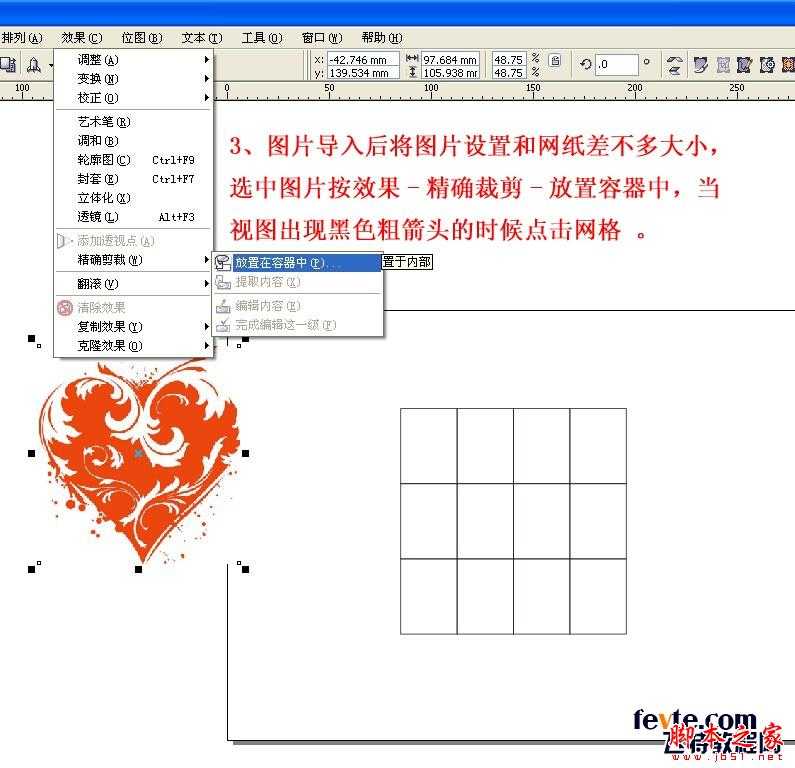Image resolution: width=795 pixels, height=768 pixels.
Task: Click the orange bitmap icon at toolbar end
Action: [788, 65]
